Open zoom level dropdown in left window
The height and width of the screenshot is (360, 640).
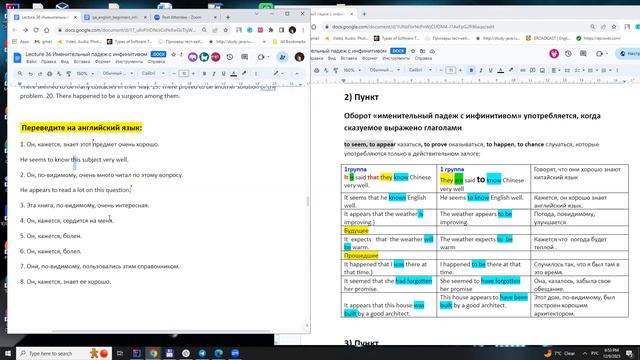[x=85, y=74]
